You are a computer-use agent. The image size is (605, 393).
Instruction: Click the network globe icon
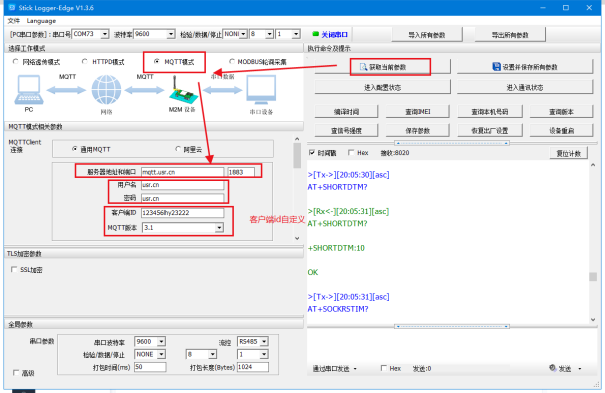tap(106, 89)
